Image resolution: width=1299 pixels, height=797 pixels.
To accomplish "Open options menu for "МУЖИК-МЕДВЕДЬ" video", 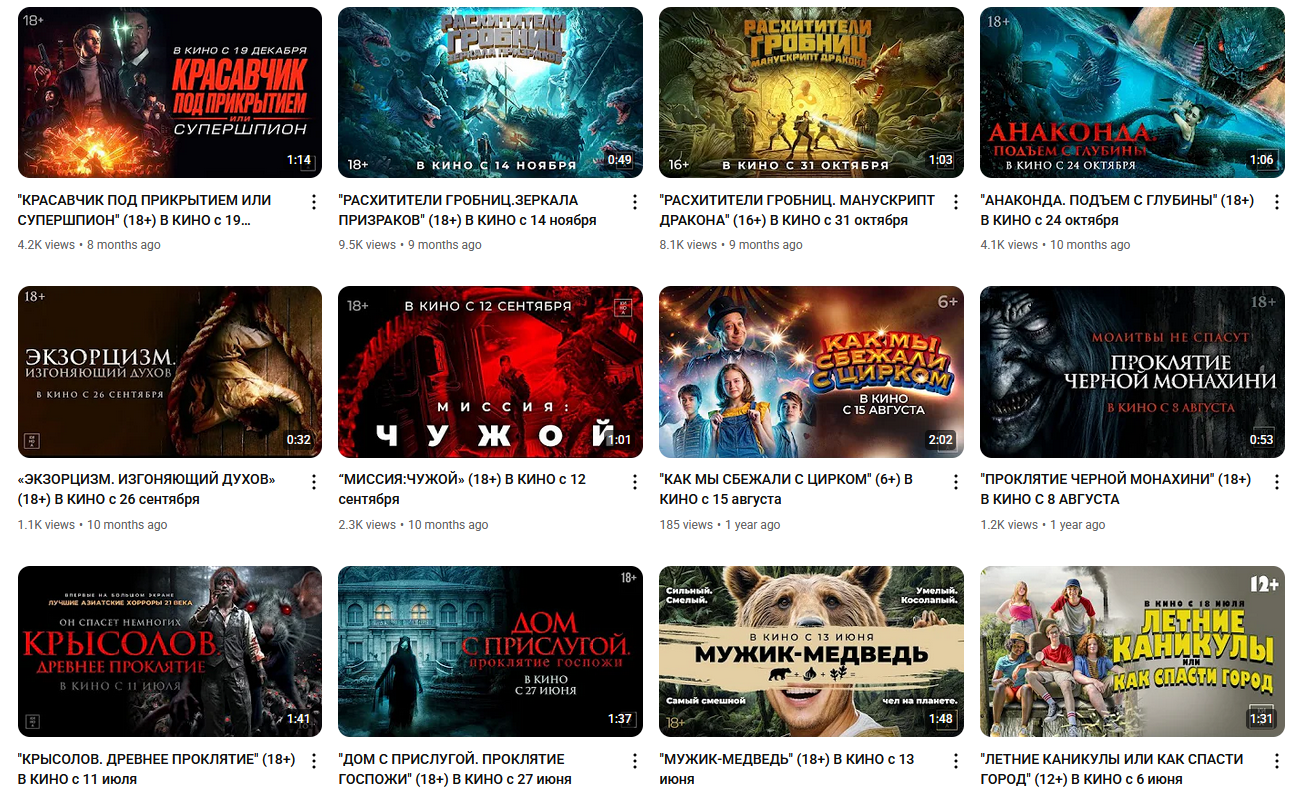I will (x=956, y=761).
